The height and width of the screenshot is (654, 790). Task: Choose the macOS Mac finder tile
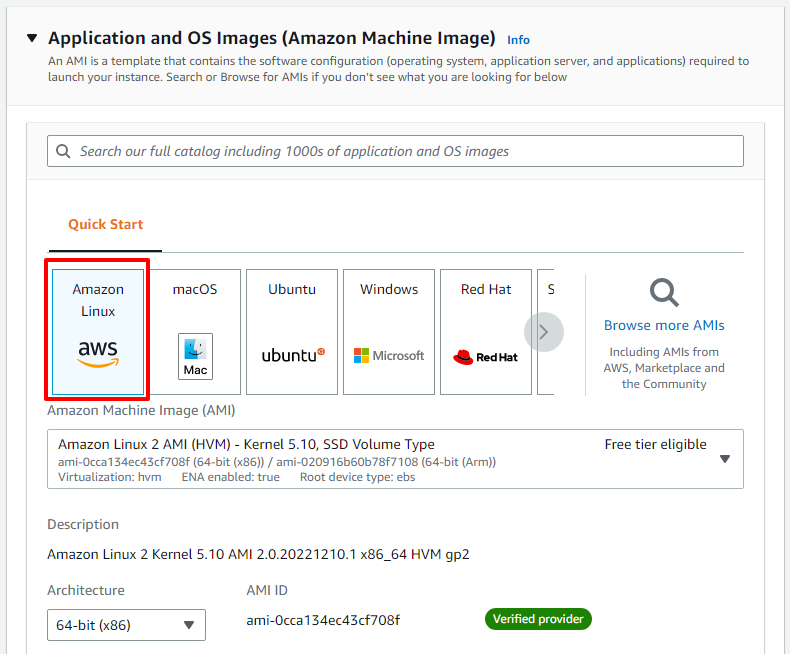pyautogui.click(x=195, y=332)
